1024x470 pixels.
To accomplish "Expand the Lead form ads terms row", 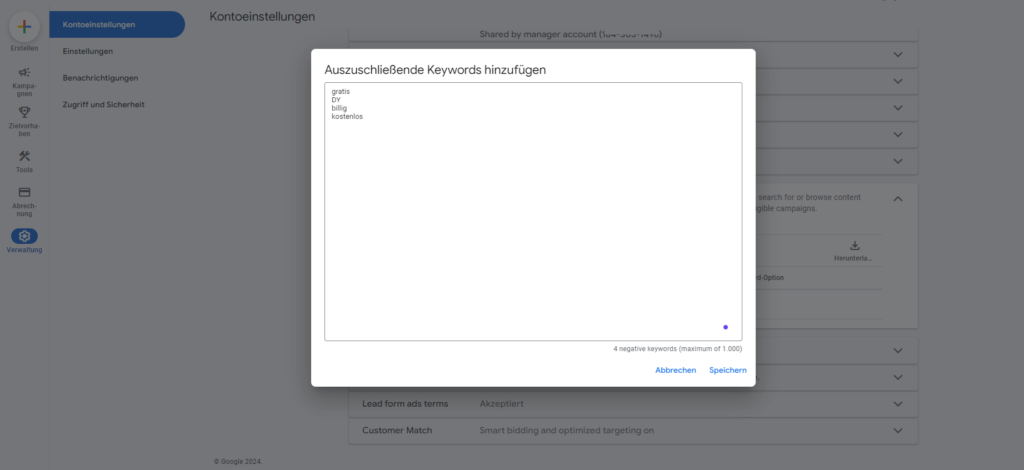I will [898, 404].
